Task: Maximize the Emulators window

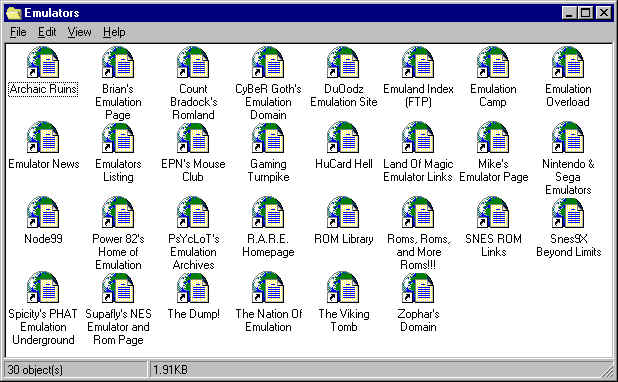Action: coord(586,13)
